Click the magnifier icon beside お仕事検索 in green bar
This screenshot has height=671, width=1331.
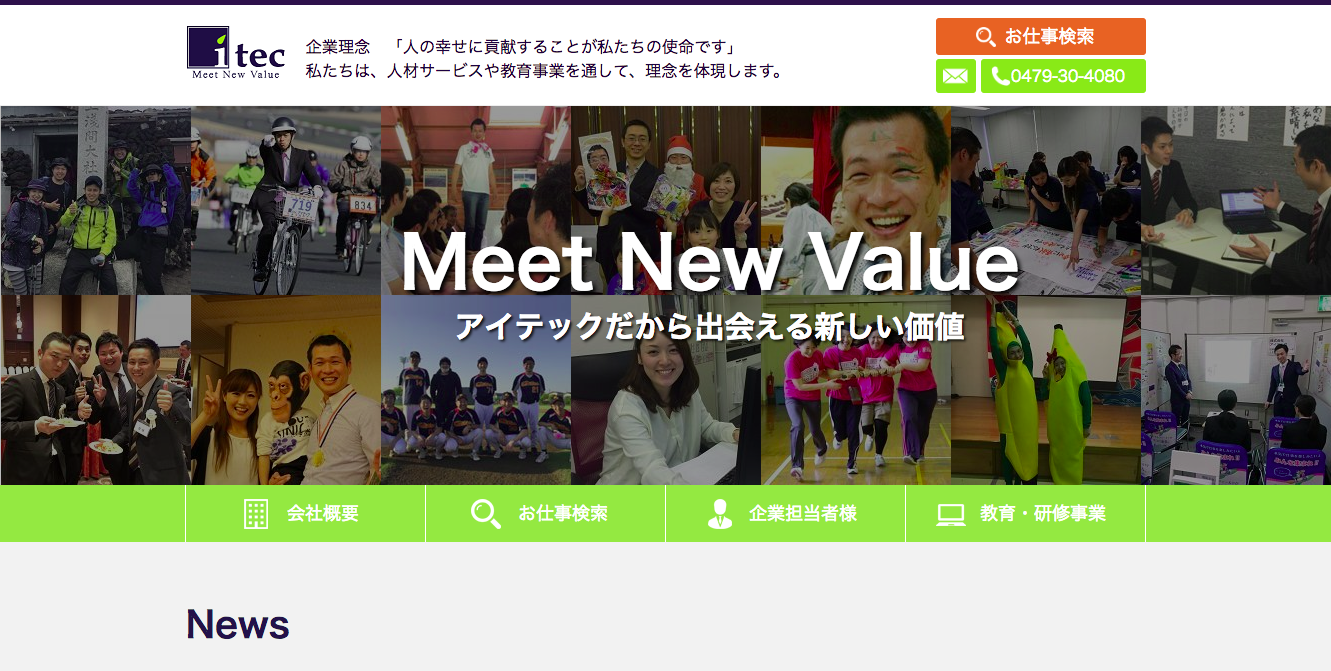486,514
